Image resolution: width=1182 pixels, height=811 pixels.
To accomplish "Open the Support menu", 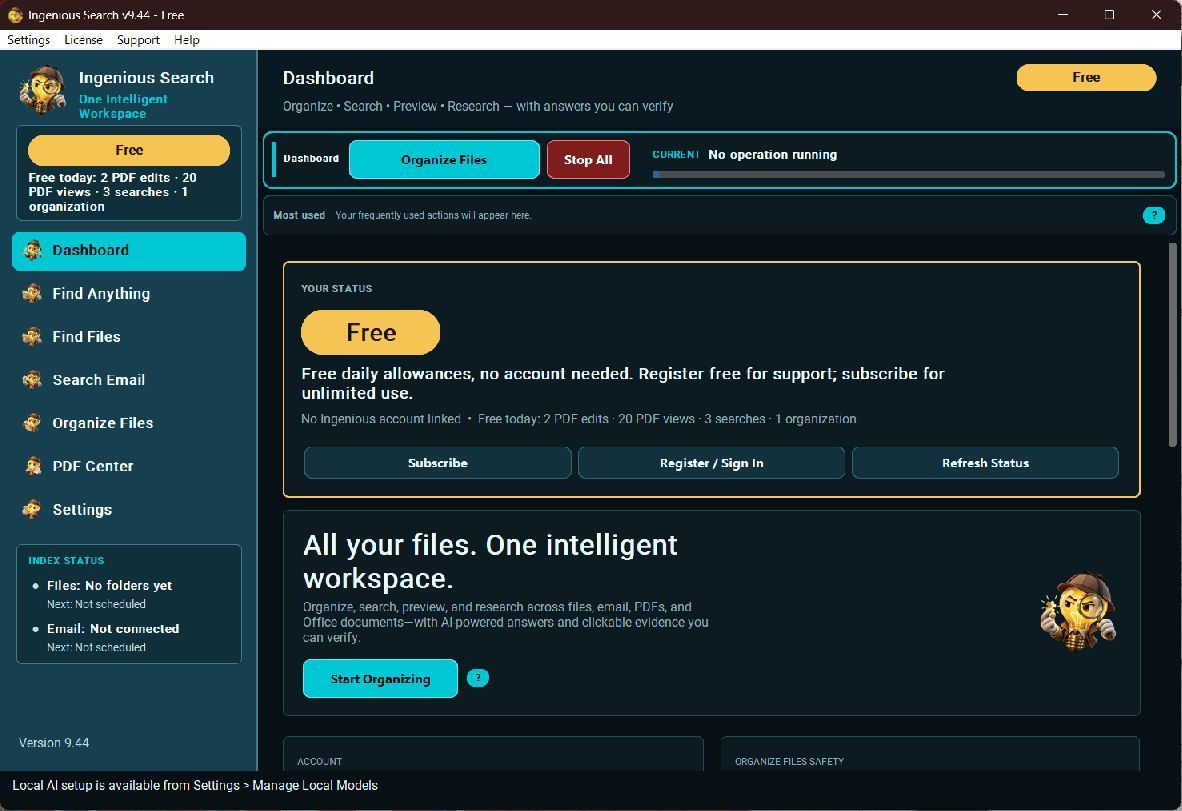I will click(x=138, y=40).
